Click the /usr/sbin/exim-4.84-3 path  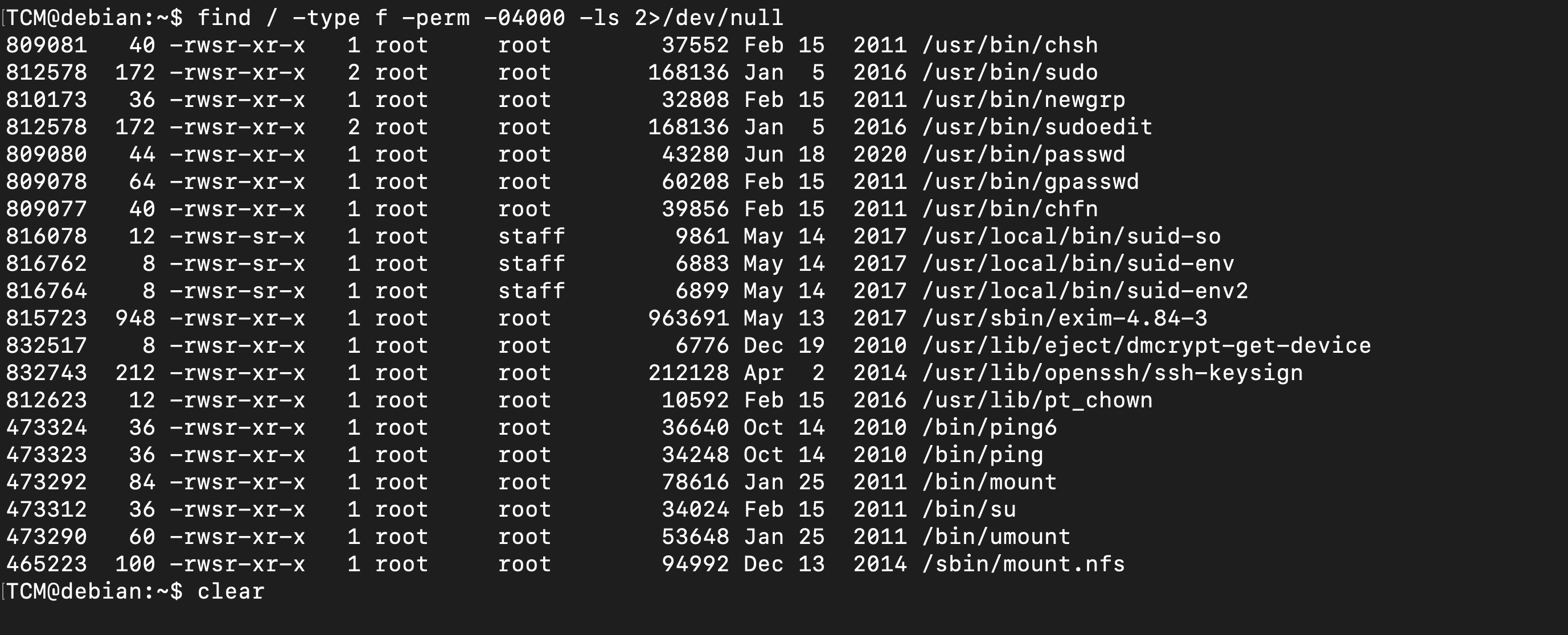point(1065,318)
